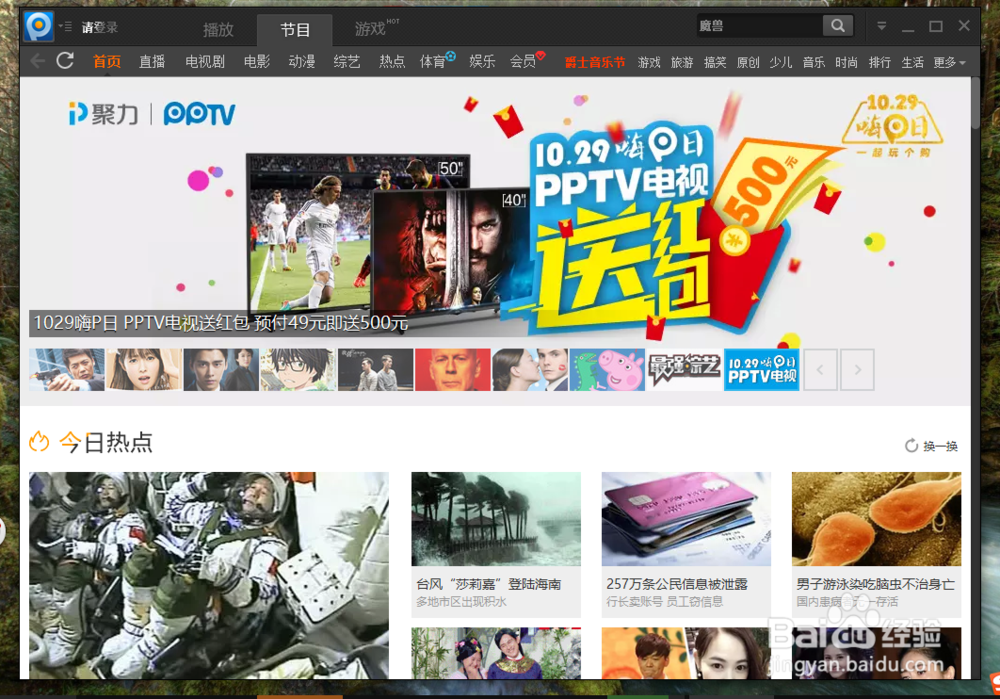Open the 热点 navigation item
Viewport: 1000px width, 699px height.
(392, 62)
